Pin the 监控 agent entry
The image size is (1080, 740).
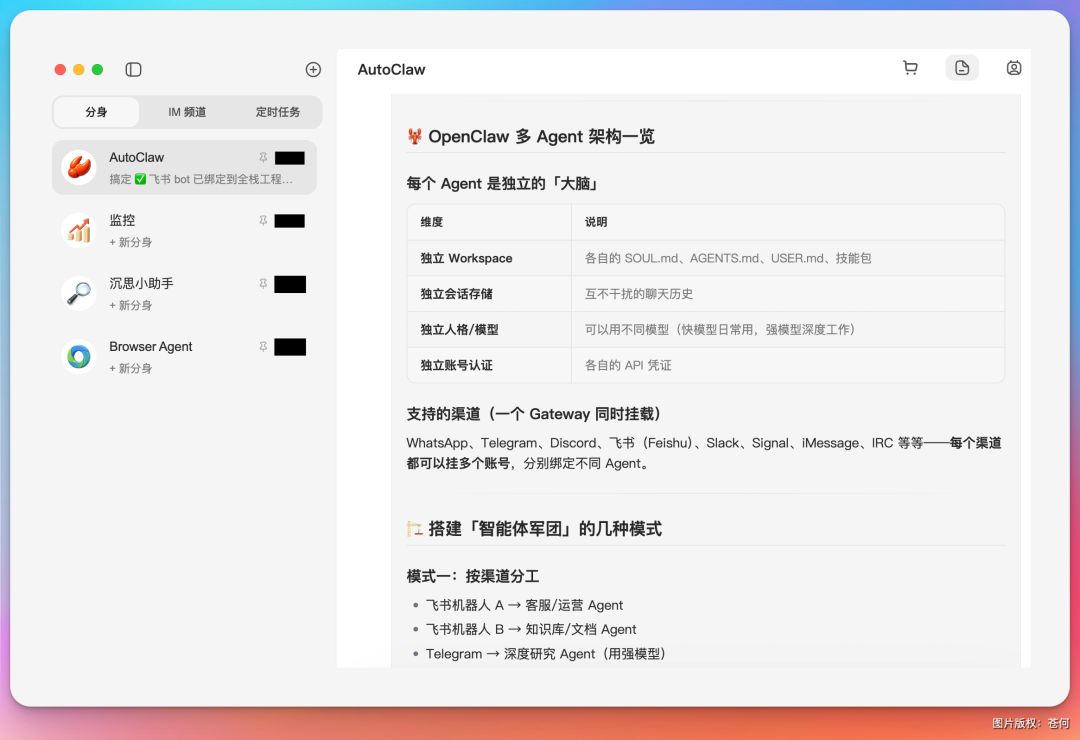262,221
